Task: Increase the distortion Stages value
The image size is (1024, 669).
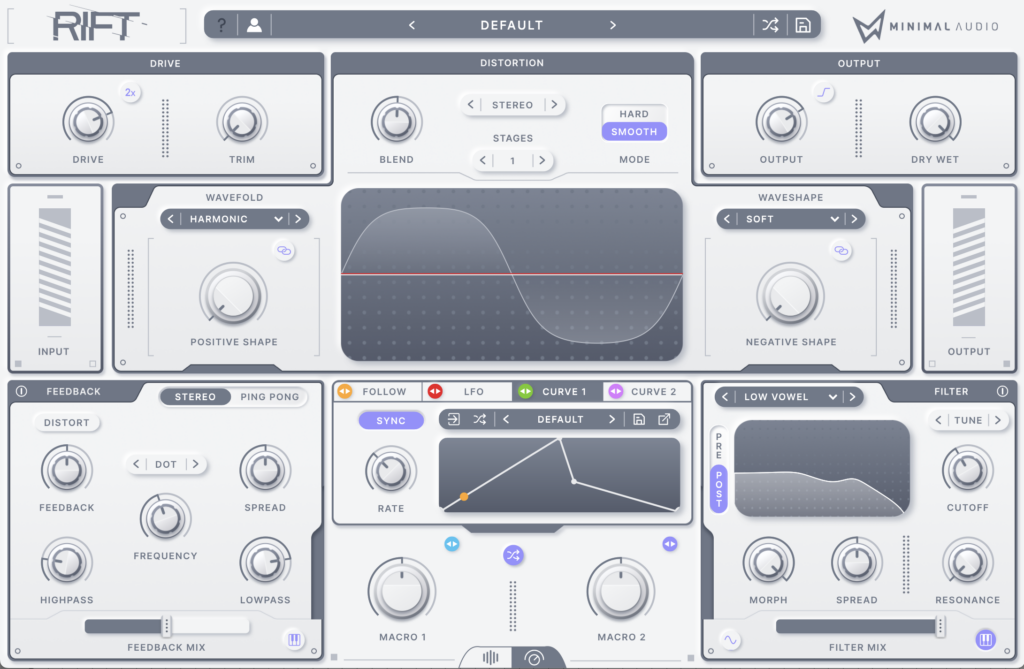Action: pyautogui.click(x=542, y=160)
